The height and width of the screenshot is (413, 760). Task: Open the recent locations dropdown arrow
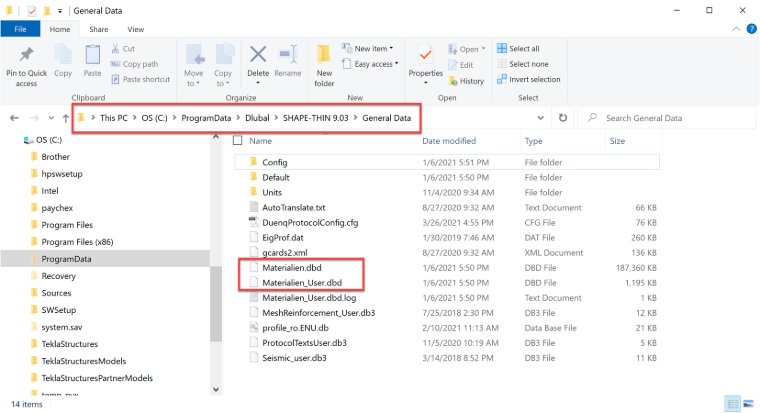tap(51, 118)
